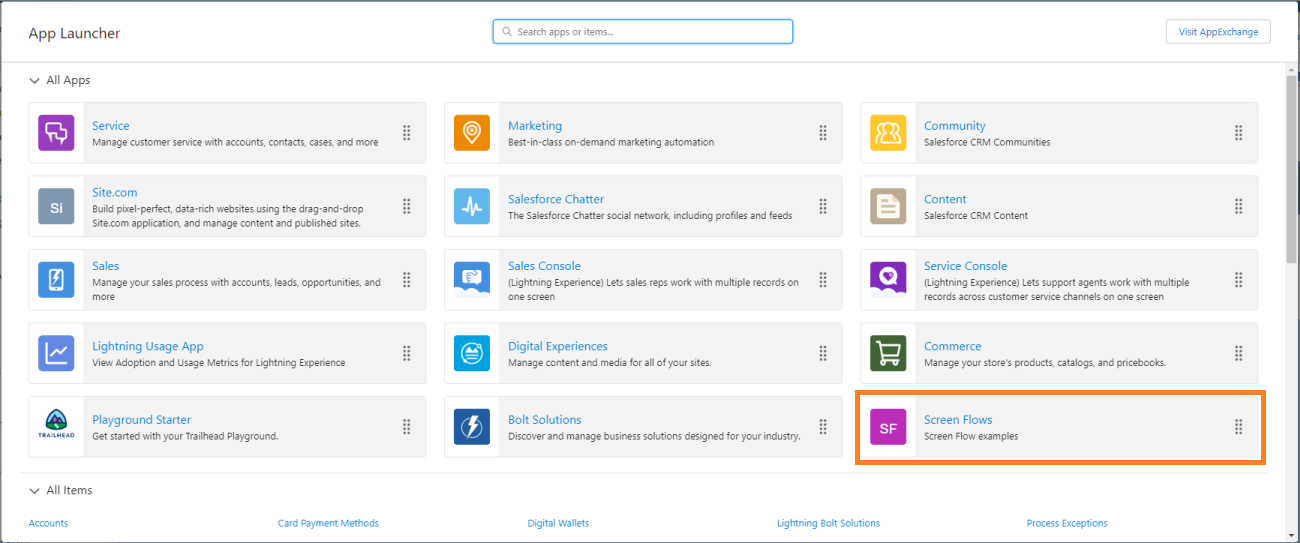Image resolution: width=1300 pixels, height=543 pixels.
Task: Open the Commerce app link
Action: [953, 346]
